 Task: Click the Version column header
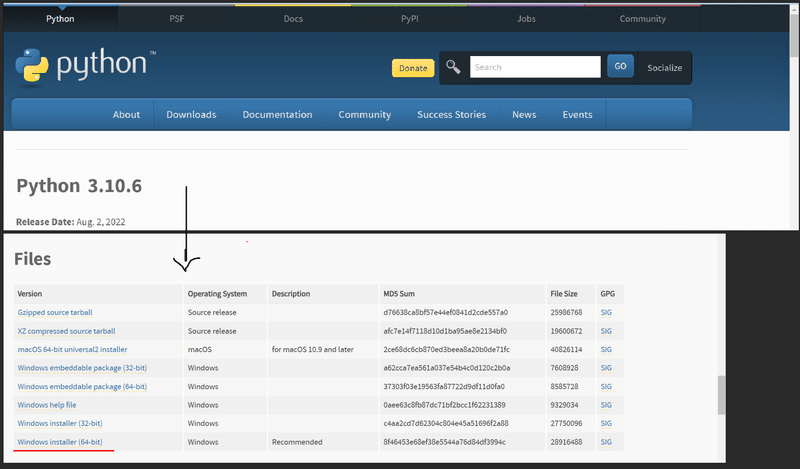30,294
